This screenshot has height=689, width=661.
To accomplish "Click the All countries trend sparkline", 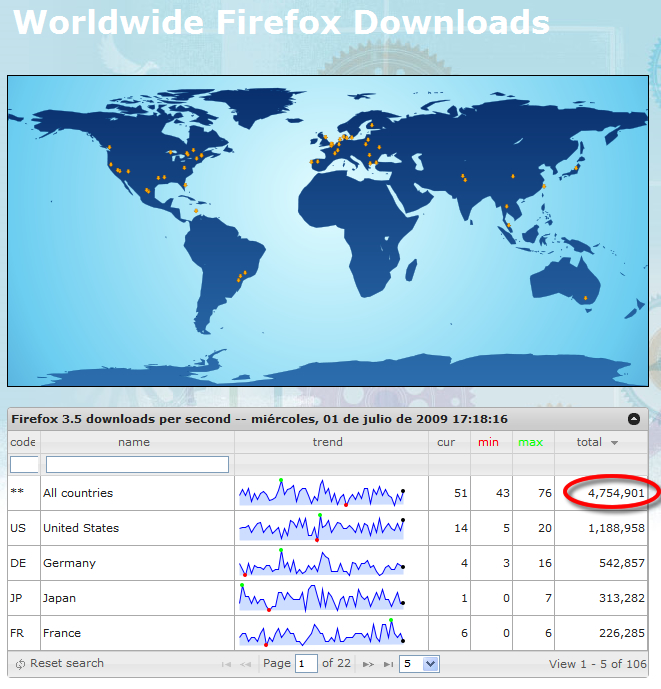I will pyautogui.click(x=321, y=493).
